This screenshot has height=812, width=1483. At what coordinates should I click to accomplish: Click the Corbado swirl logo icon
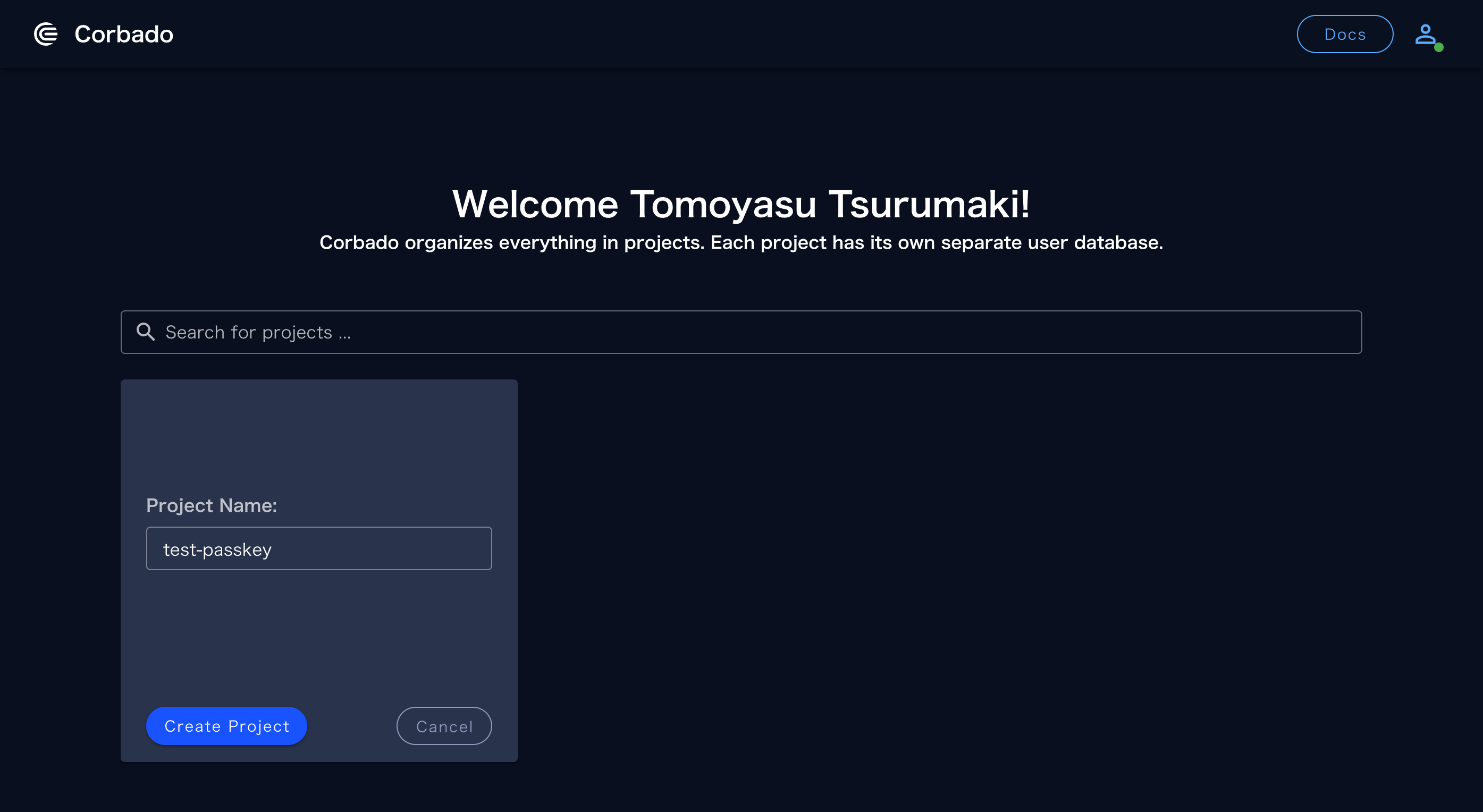[46, 34]
